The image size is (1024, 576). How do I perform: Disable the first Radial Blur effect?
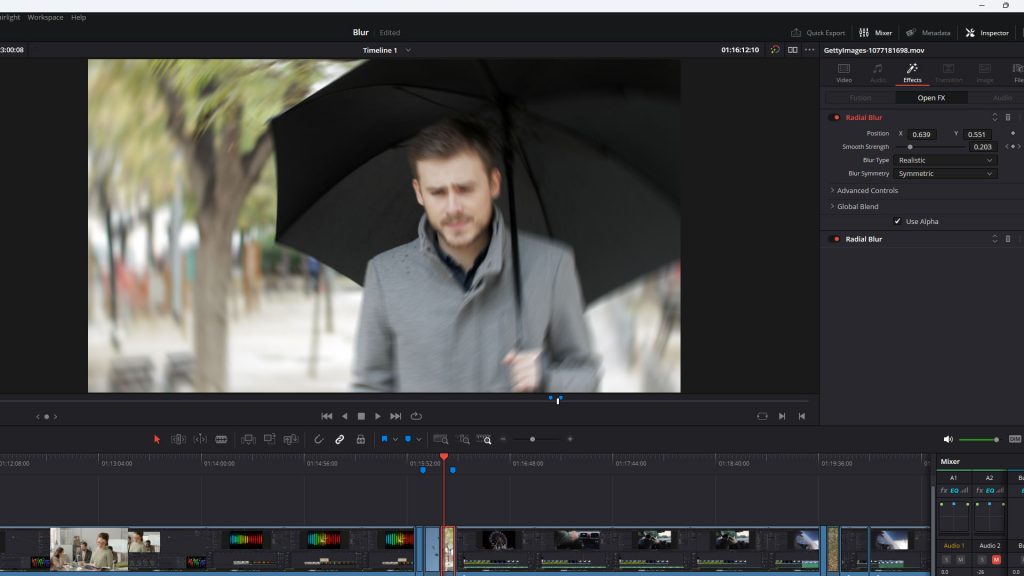tap(836, 118)
